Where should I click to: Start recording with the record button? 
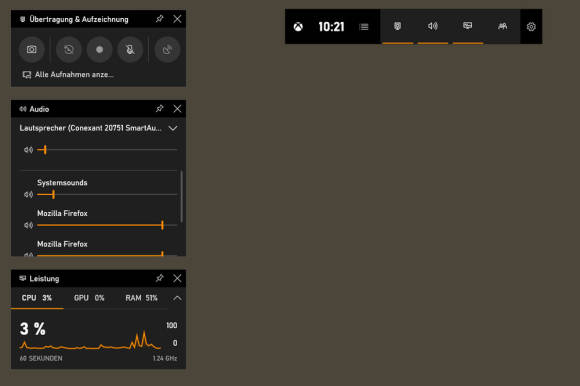(x=100, y=50)
